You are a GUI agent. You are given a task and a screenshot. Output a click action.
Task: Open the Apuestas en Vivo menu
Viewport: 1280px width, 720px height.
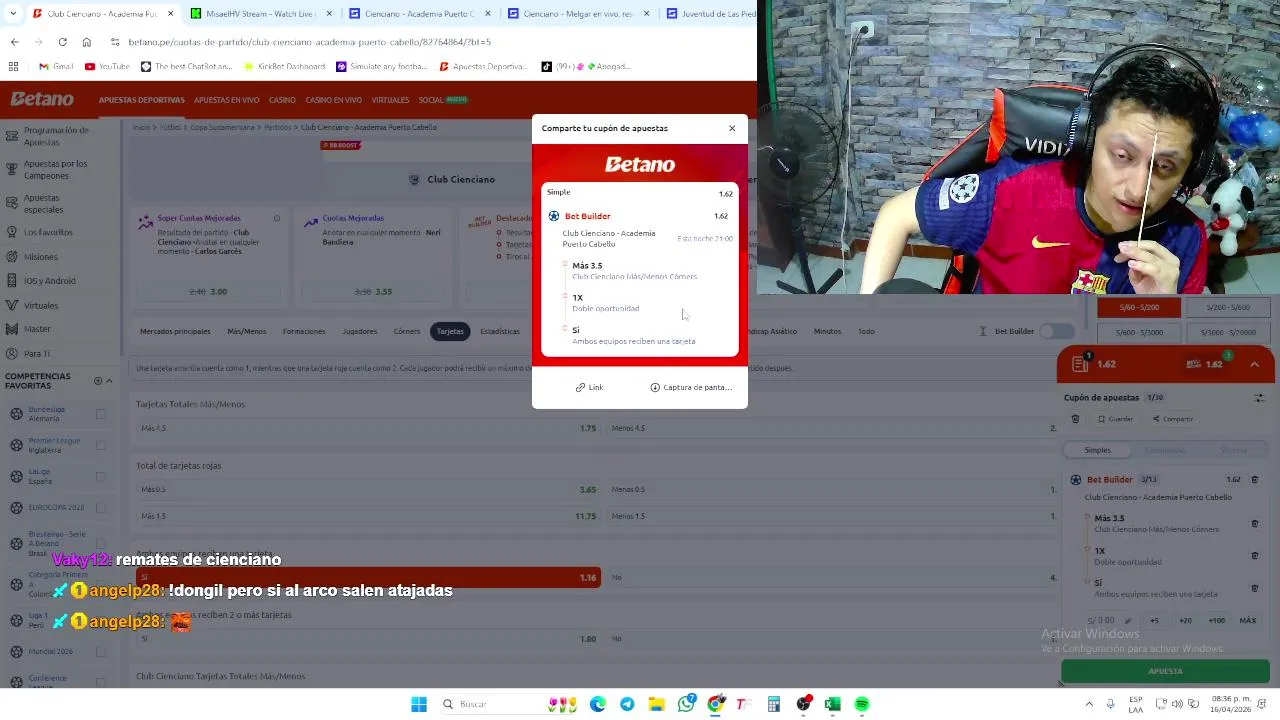click(x=227, y=100)
